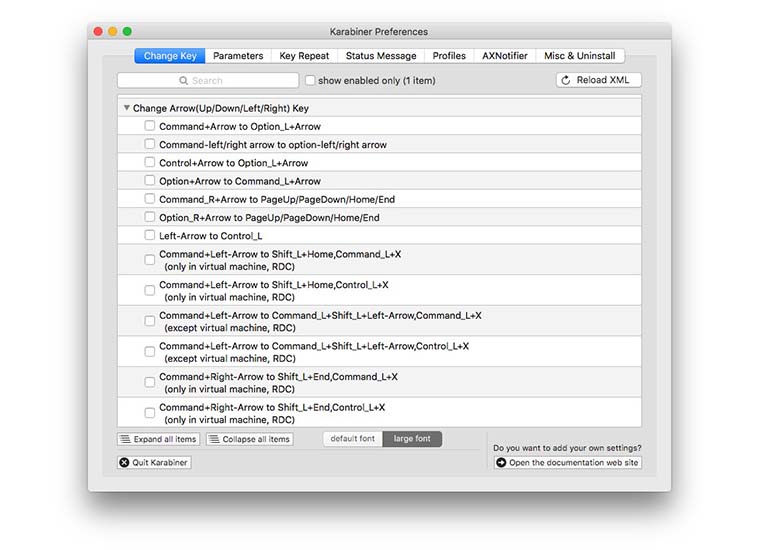
Task: Click the Change Arrow(Up/Down/Left/Right) Key heading
Action: pyautogui.click(x=221, y=108)
